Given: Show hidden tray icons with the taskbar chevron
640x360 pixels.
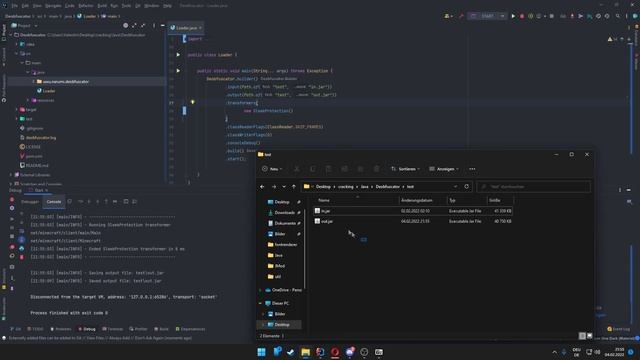Looking at the screenshot, I should point(554,352).
